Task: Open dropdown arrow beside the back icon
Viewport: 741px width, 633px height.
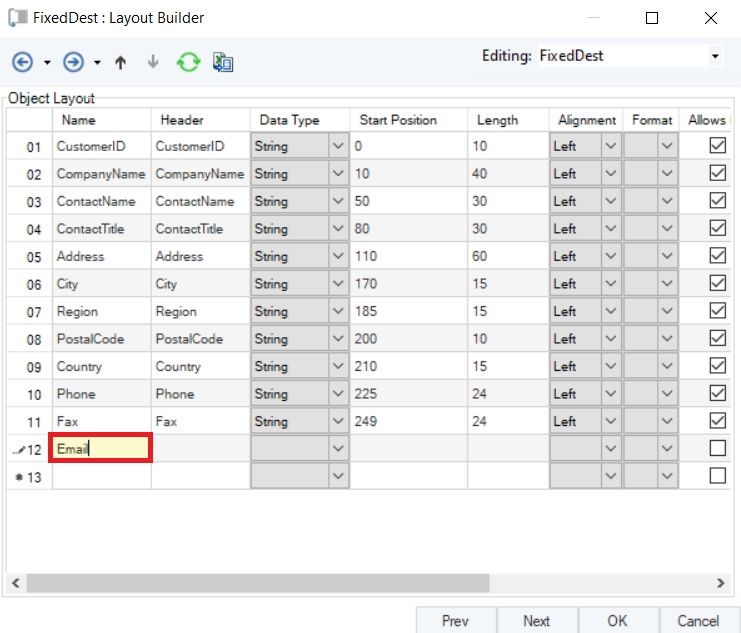Action: [x=47, y=63]
